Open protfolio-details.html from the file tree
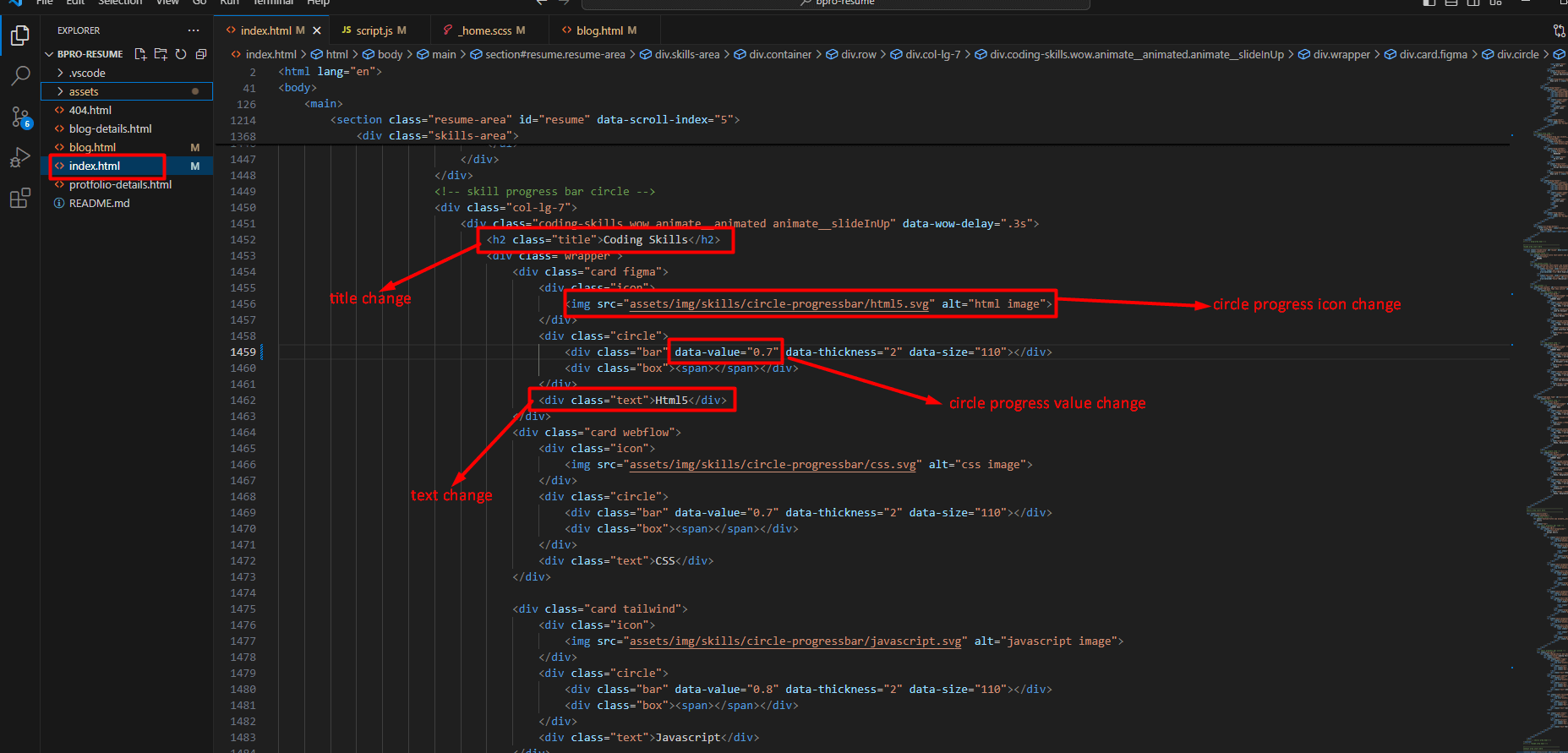The width and height of the screenshot is (1568, 753). tap(127, 184)
